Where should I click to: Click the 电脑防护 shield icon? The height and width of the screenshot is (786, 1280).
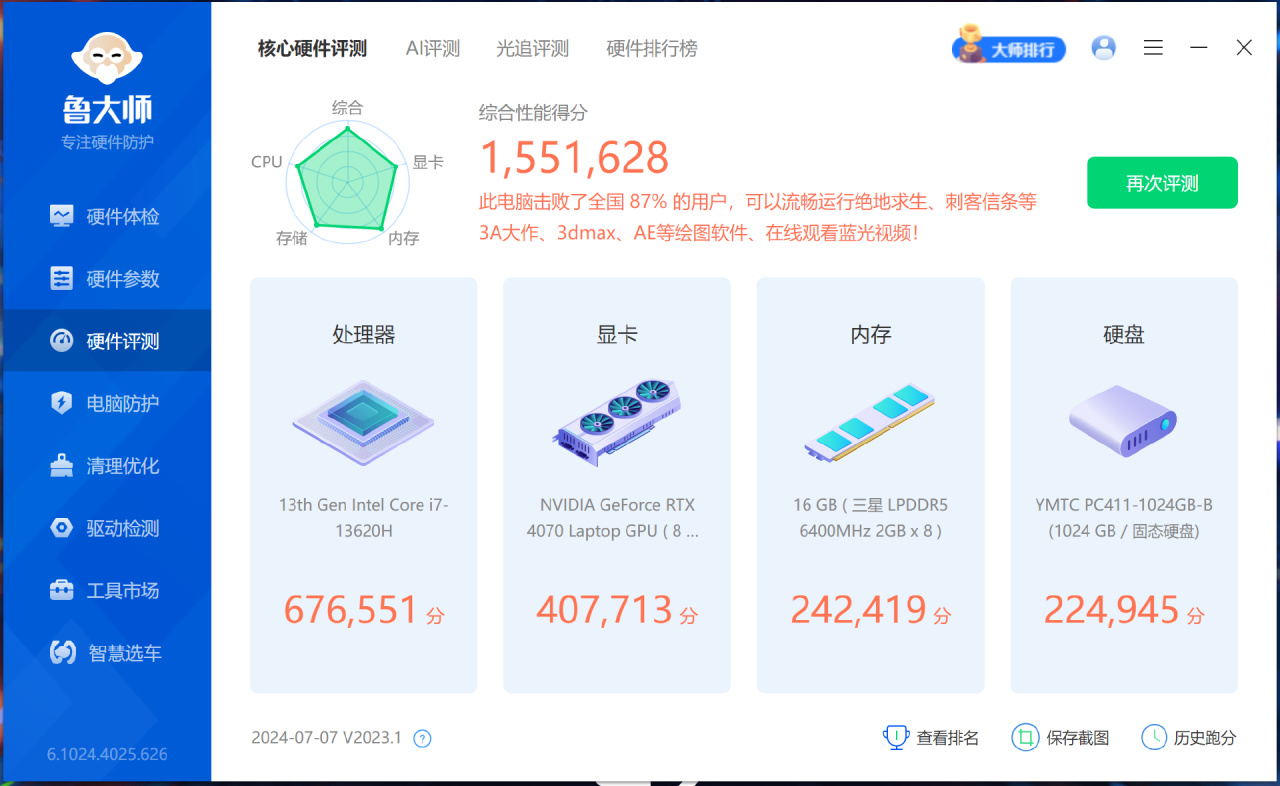(62, 403)
